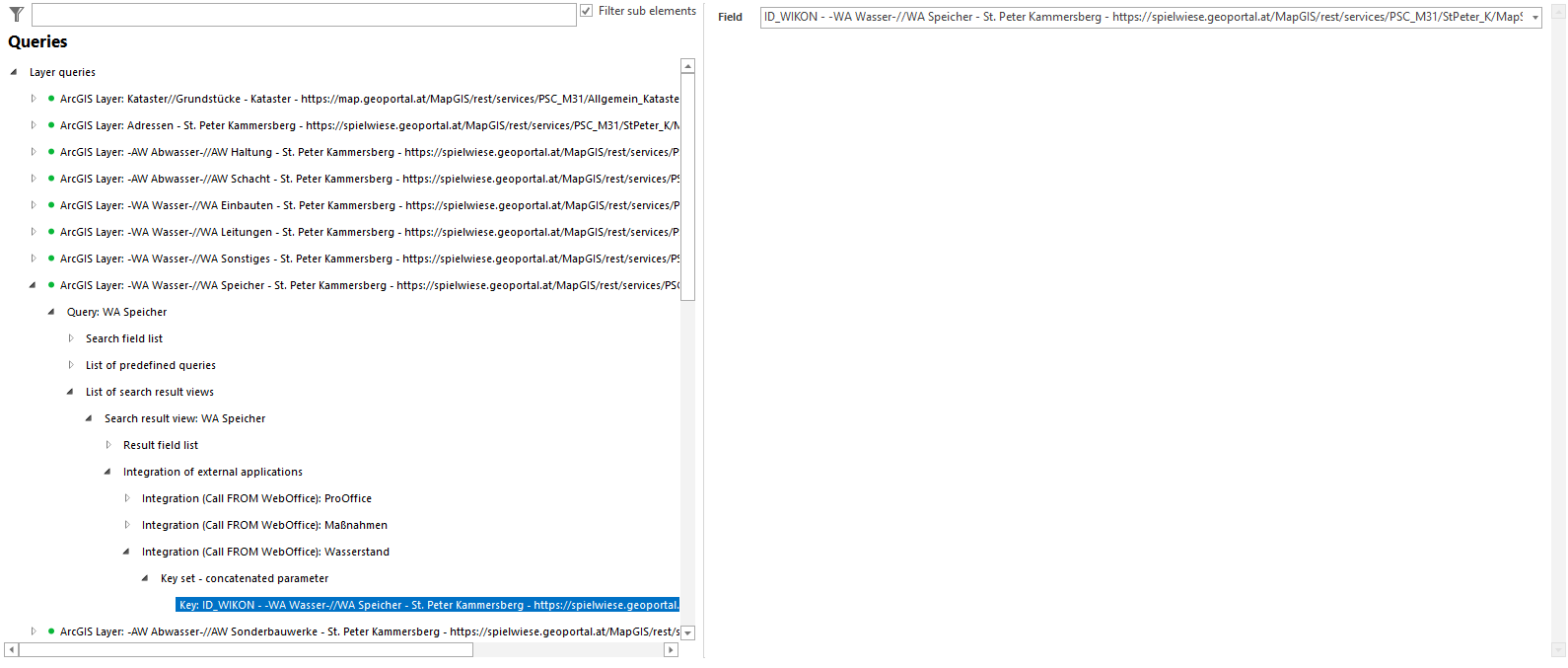The height and width of the screenshot is (668, 1568).
Task: Toggle the Filter sub elements checkbox
Action: coord(587,11)
